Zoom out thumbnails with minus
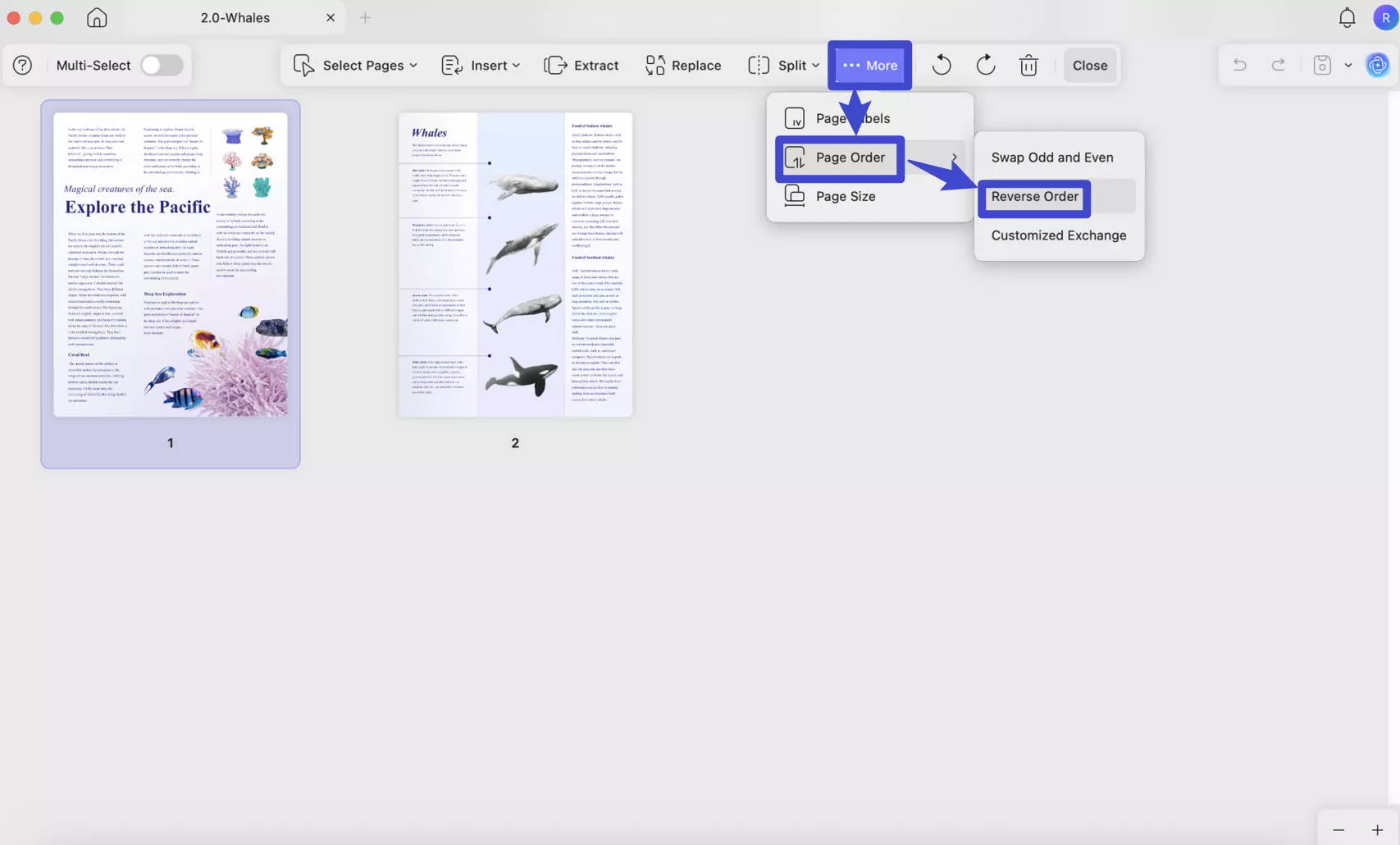The width and height of the screenshot is (1400, 845). (1338, 830)
